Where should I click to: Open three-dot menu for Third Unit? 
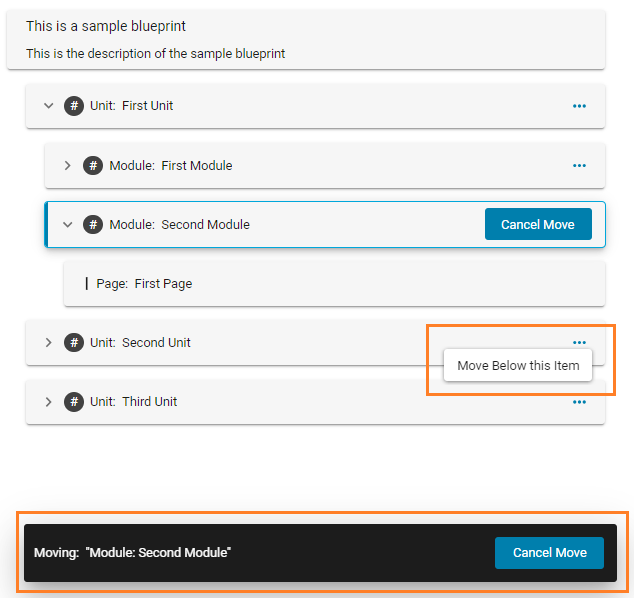coord(579,402)
